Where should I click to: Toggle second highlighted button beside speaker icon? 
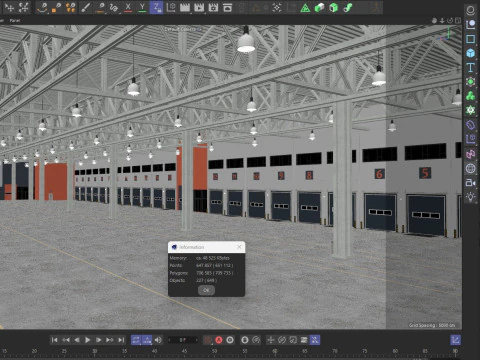(x=147, y=340)
